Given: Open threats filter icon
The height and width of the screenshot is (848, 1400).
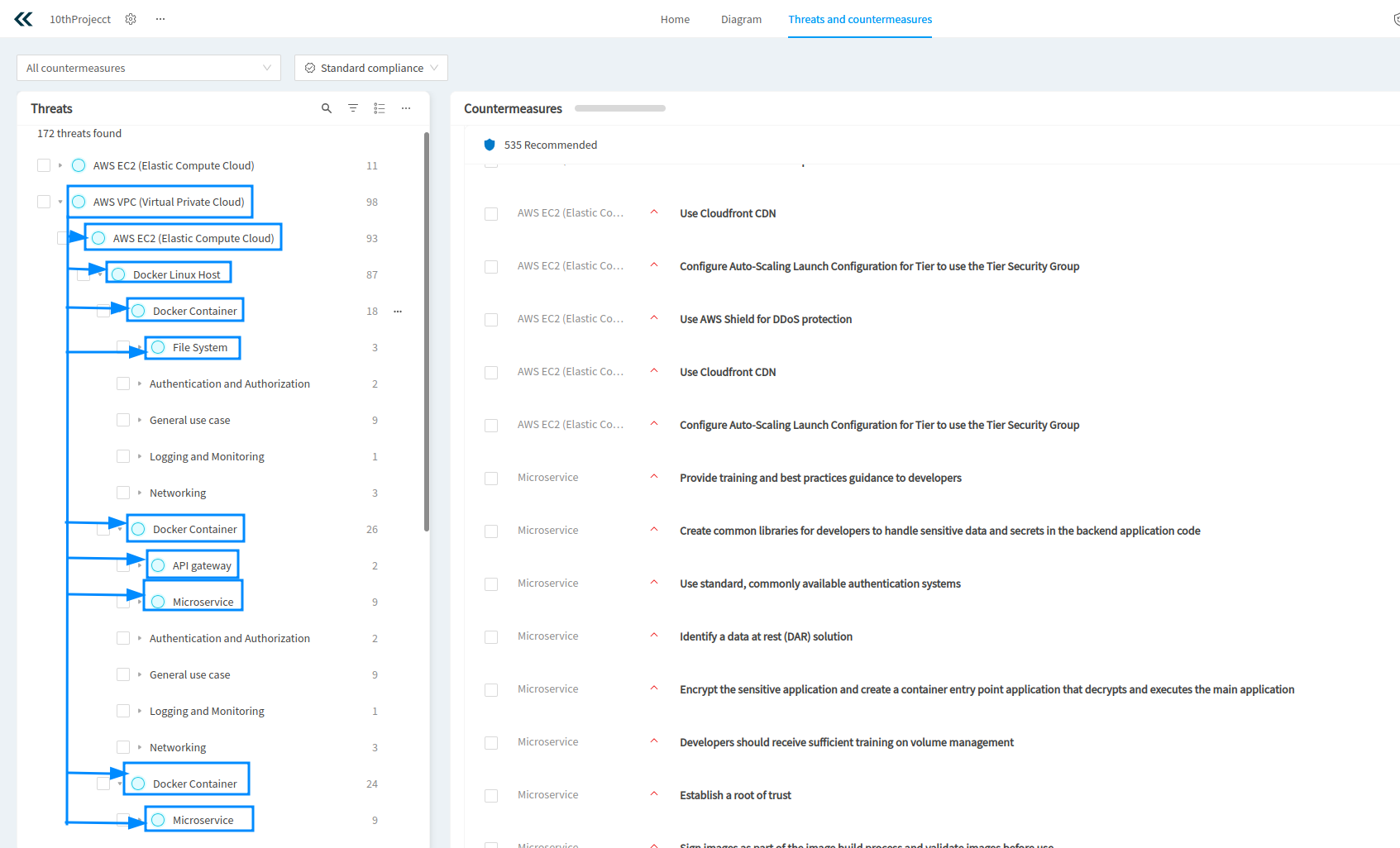Looking at the screenshot, I should click(x=353, y=108).
